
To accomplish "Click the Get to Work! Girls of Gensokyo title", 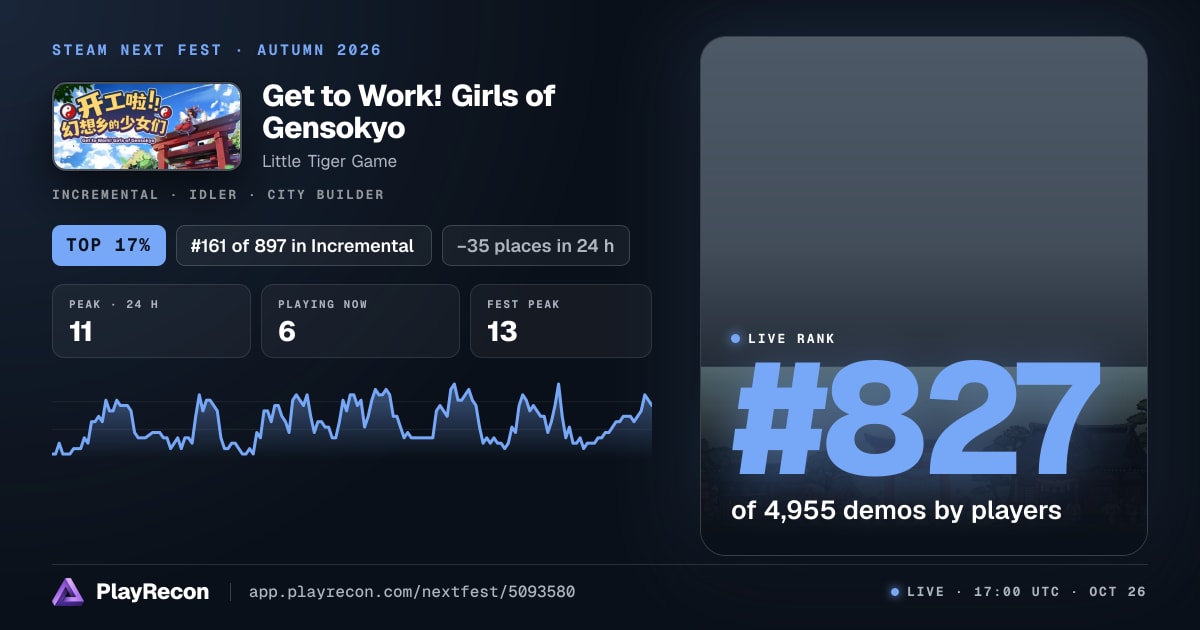I will pos(408,112).
